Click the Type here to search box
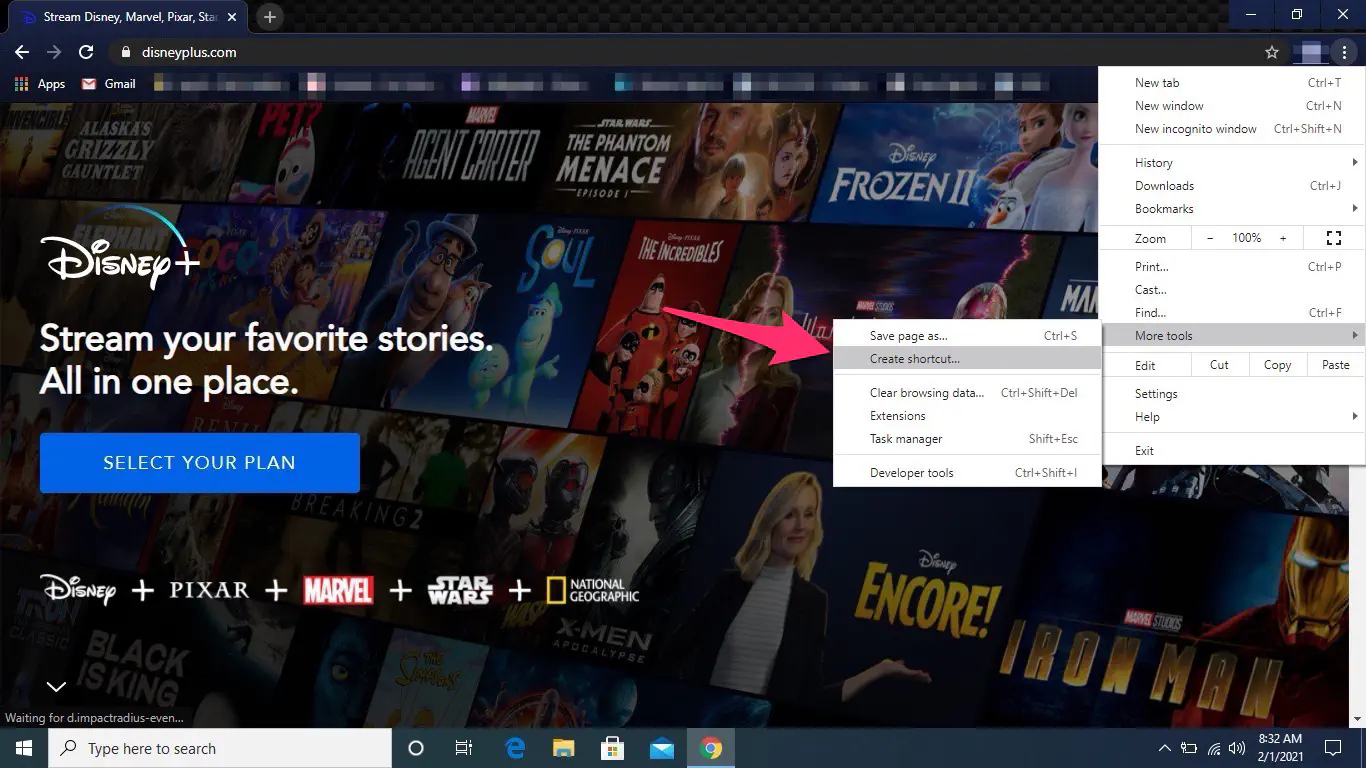 click(x=220, y=748)
